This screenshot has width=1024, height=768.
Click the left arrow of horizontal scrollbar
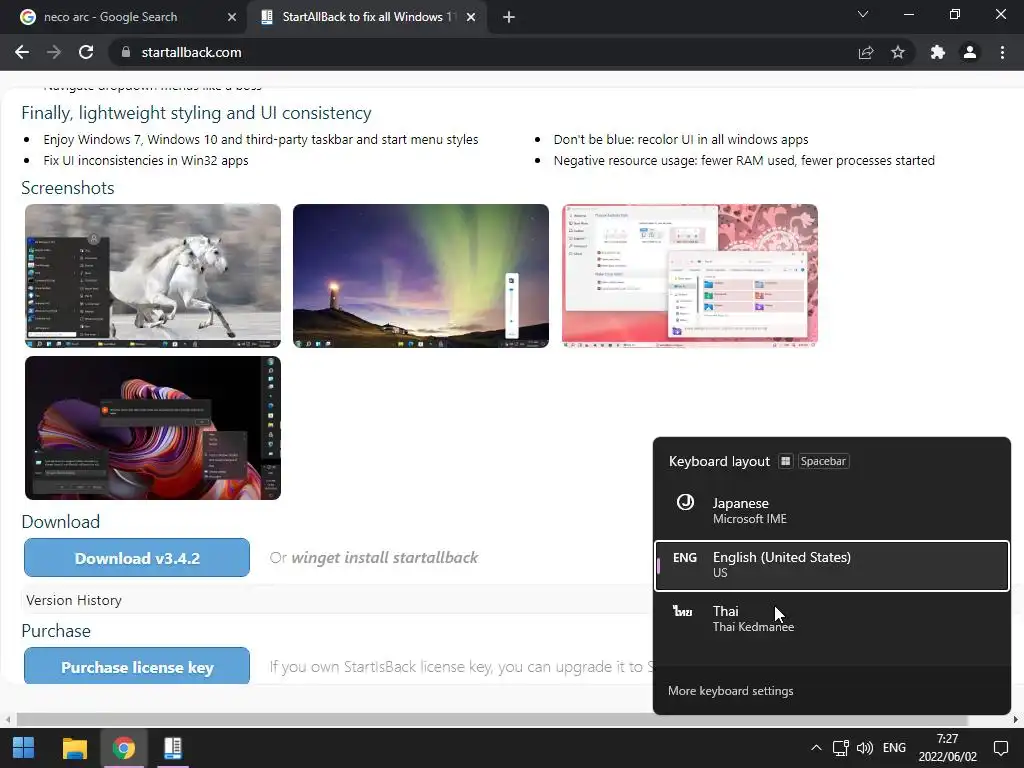pos(7,720)
